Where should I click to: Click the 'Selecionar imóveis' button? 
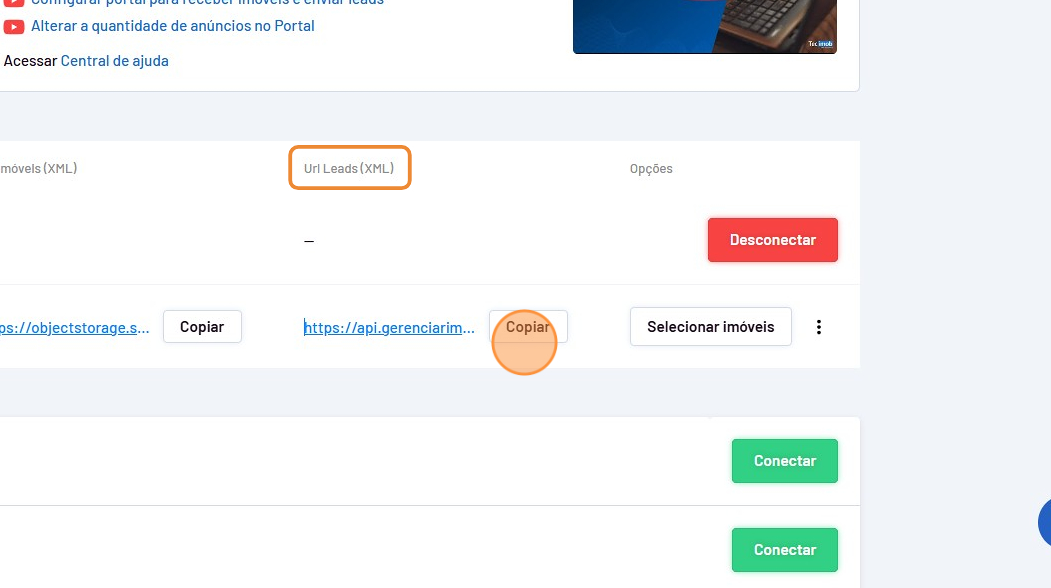pos(710,327)
